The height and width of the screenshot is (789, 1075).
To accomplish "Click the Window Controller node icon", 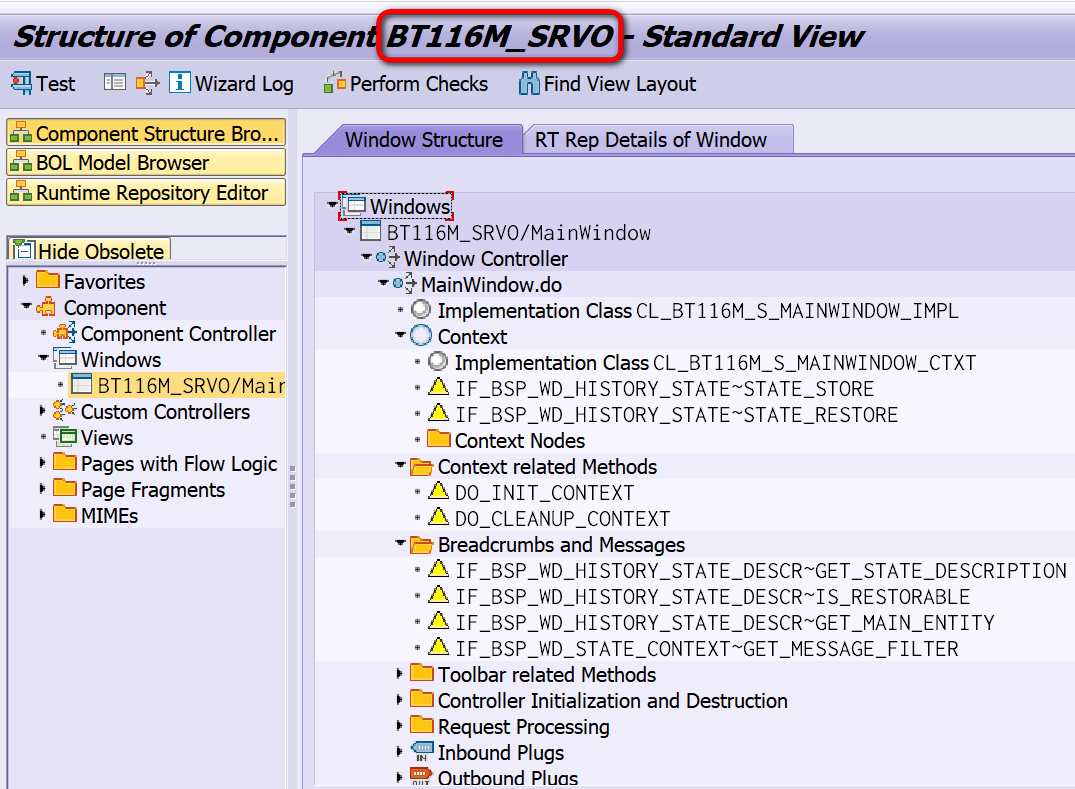I will [x=387, y=258].
